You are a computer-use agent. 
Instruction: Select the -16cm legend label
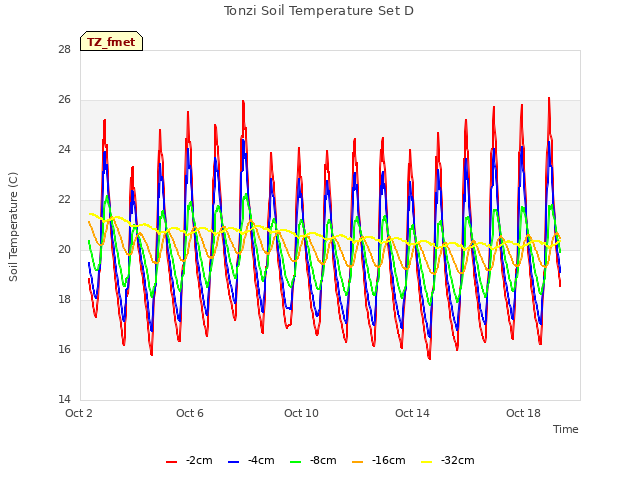pyautogui.click(x=389, y=460)
